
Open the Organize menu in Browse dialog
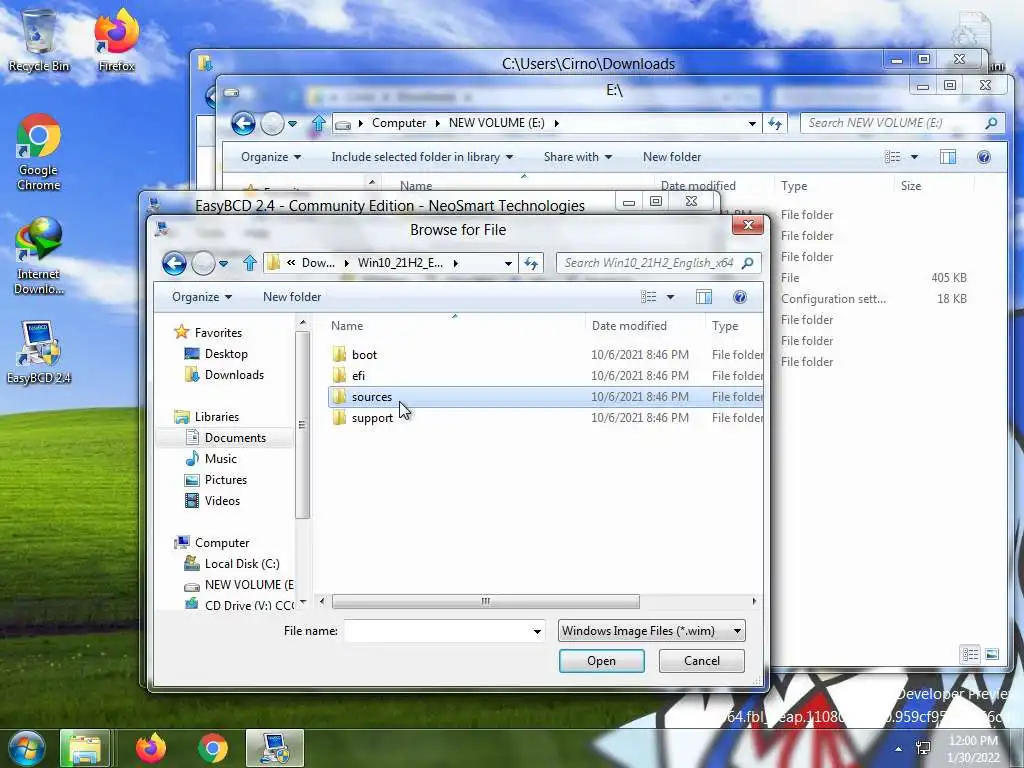pyautogui.click(x=202, y=297)
